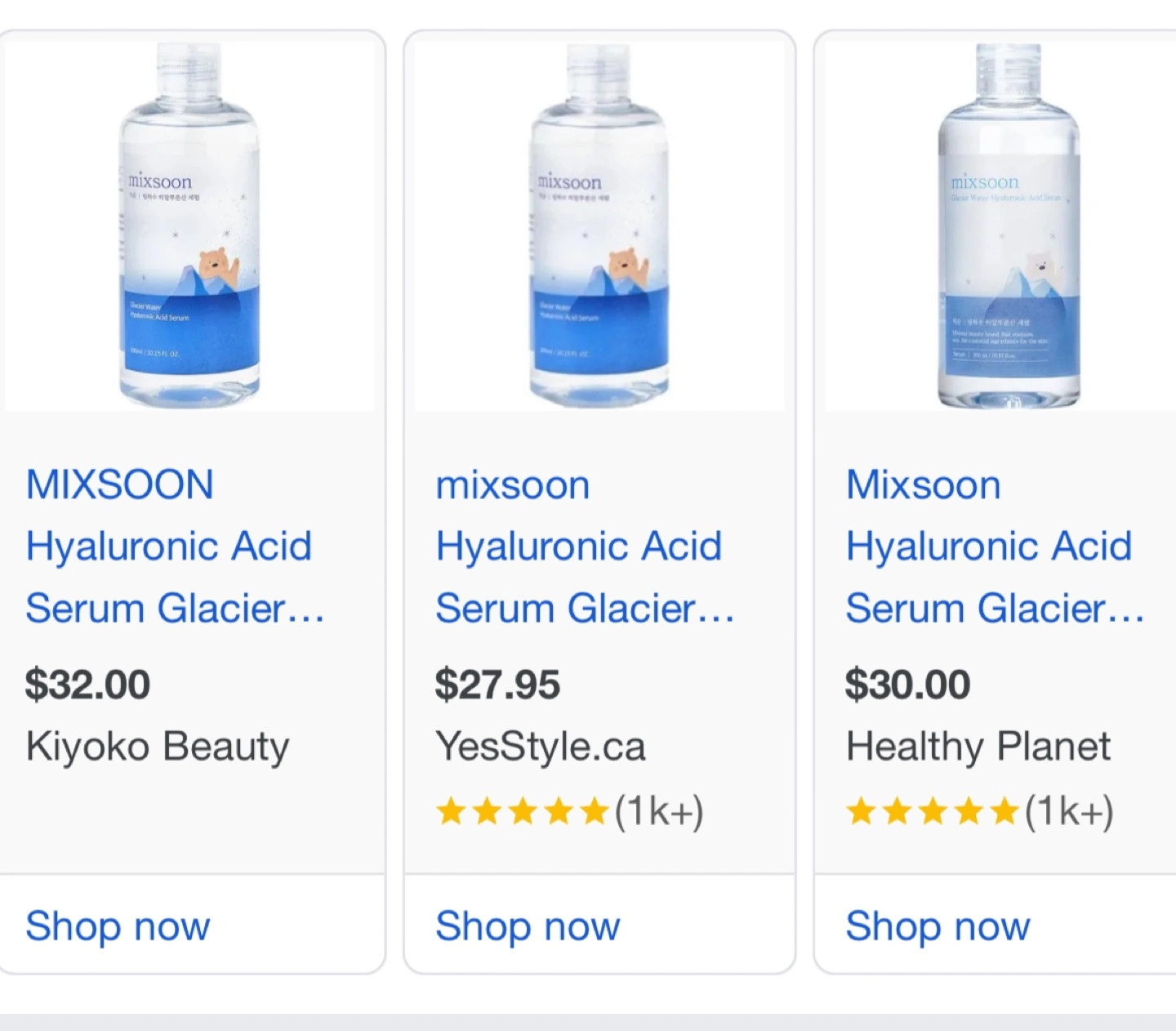The image size is (1176, 1031).
Task: Open the Healthy Planet product bottle image
Action: click(x=1009, y=226)
